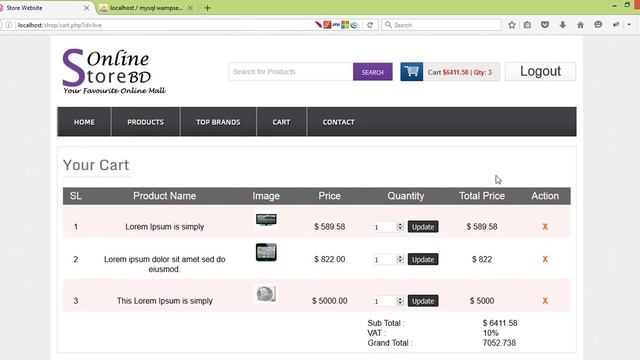Open the CART menu item
Viewport: 640px width, 360px height.
[281, 122]
